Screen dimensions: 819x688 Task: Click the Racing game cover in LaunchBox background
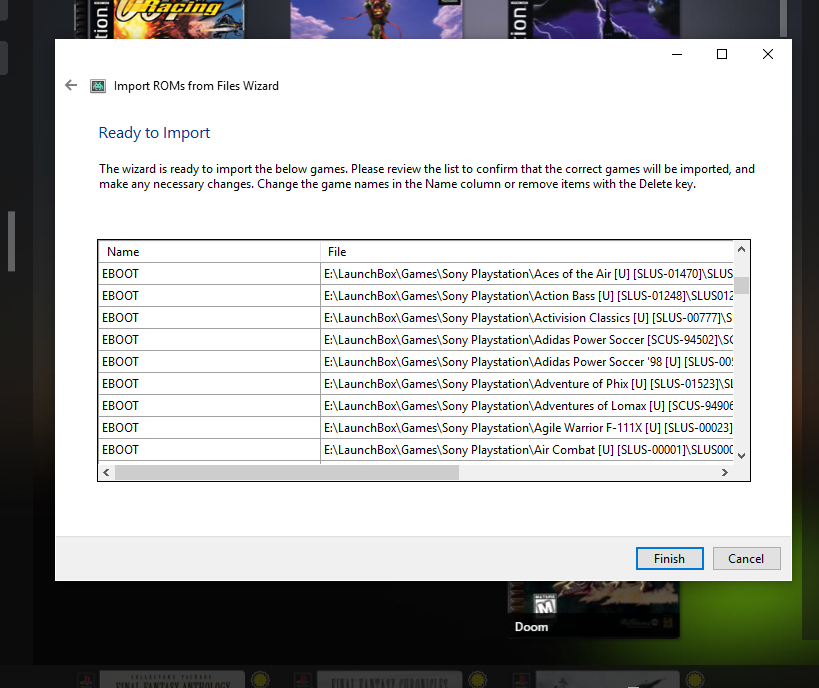[159, 19]
